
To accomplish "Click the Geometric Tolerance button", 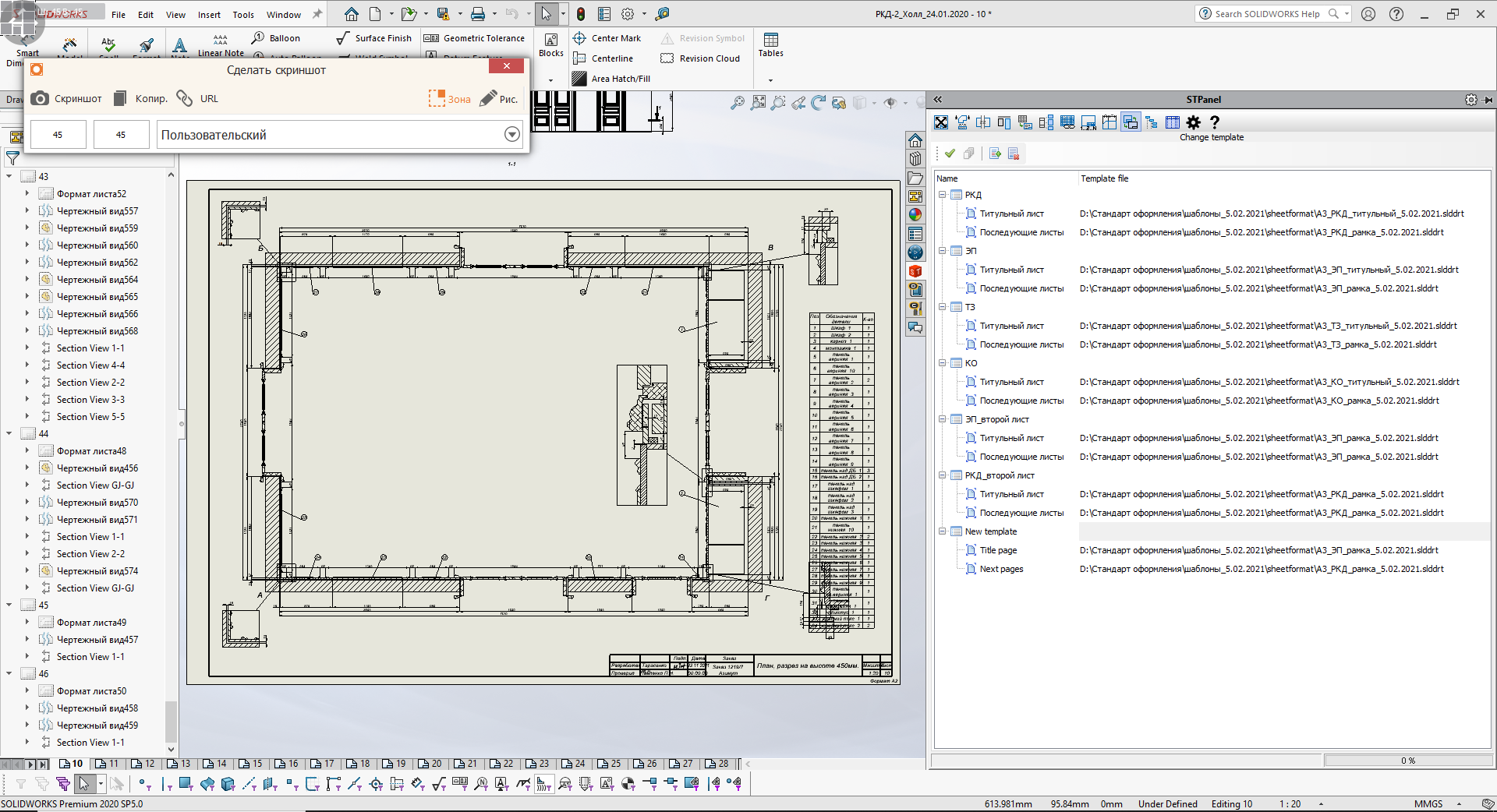I will click(474, 38).
